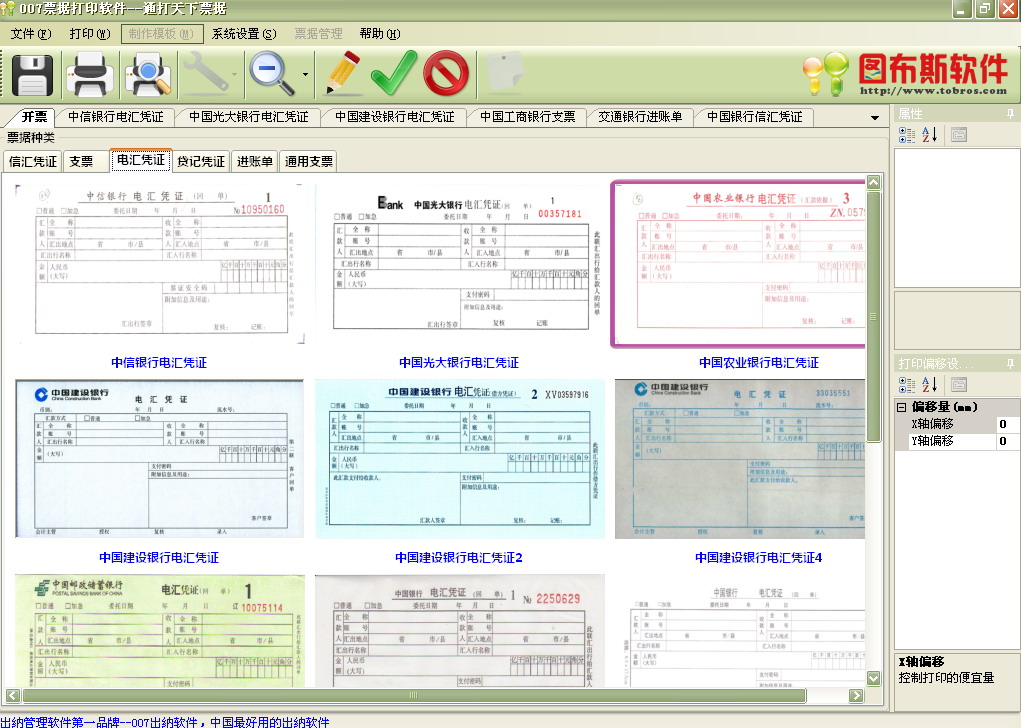Open the document tabs overflow dropdown arrow

pyautogui.click(x=875, y=118)
